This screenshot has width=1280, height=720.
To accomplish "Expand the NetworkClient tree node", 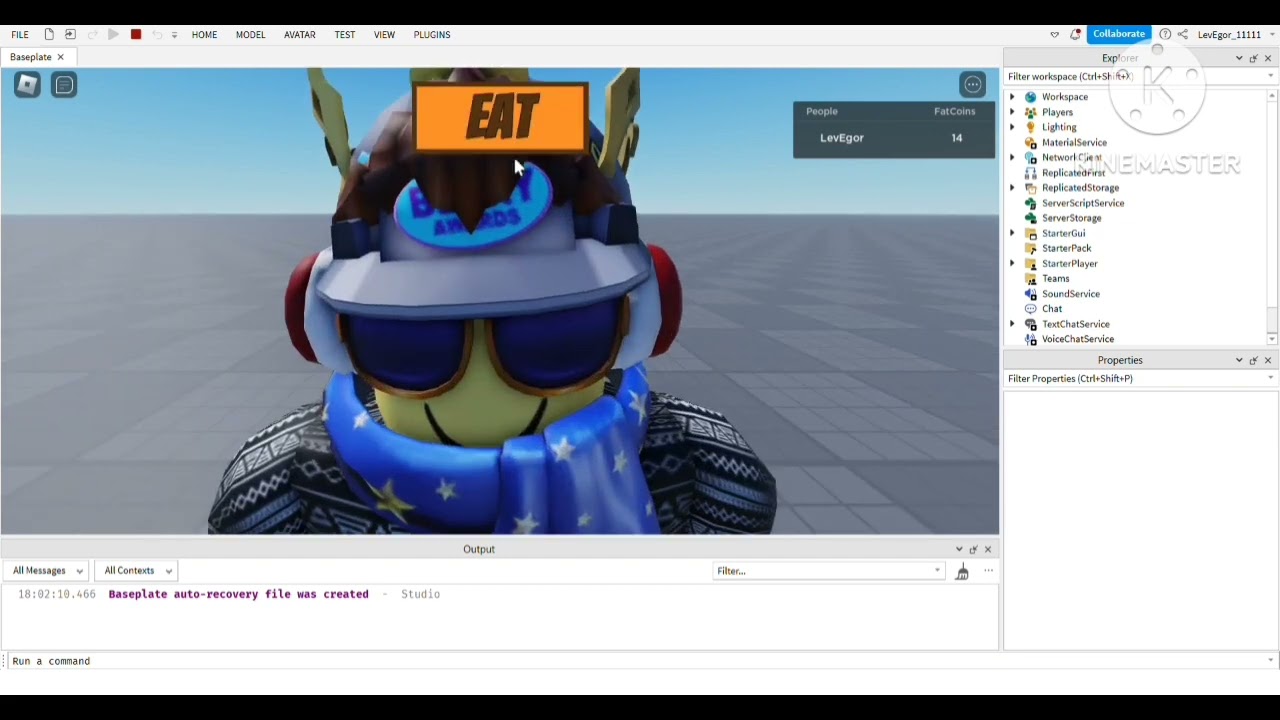I will click(1012, 157).
